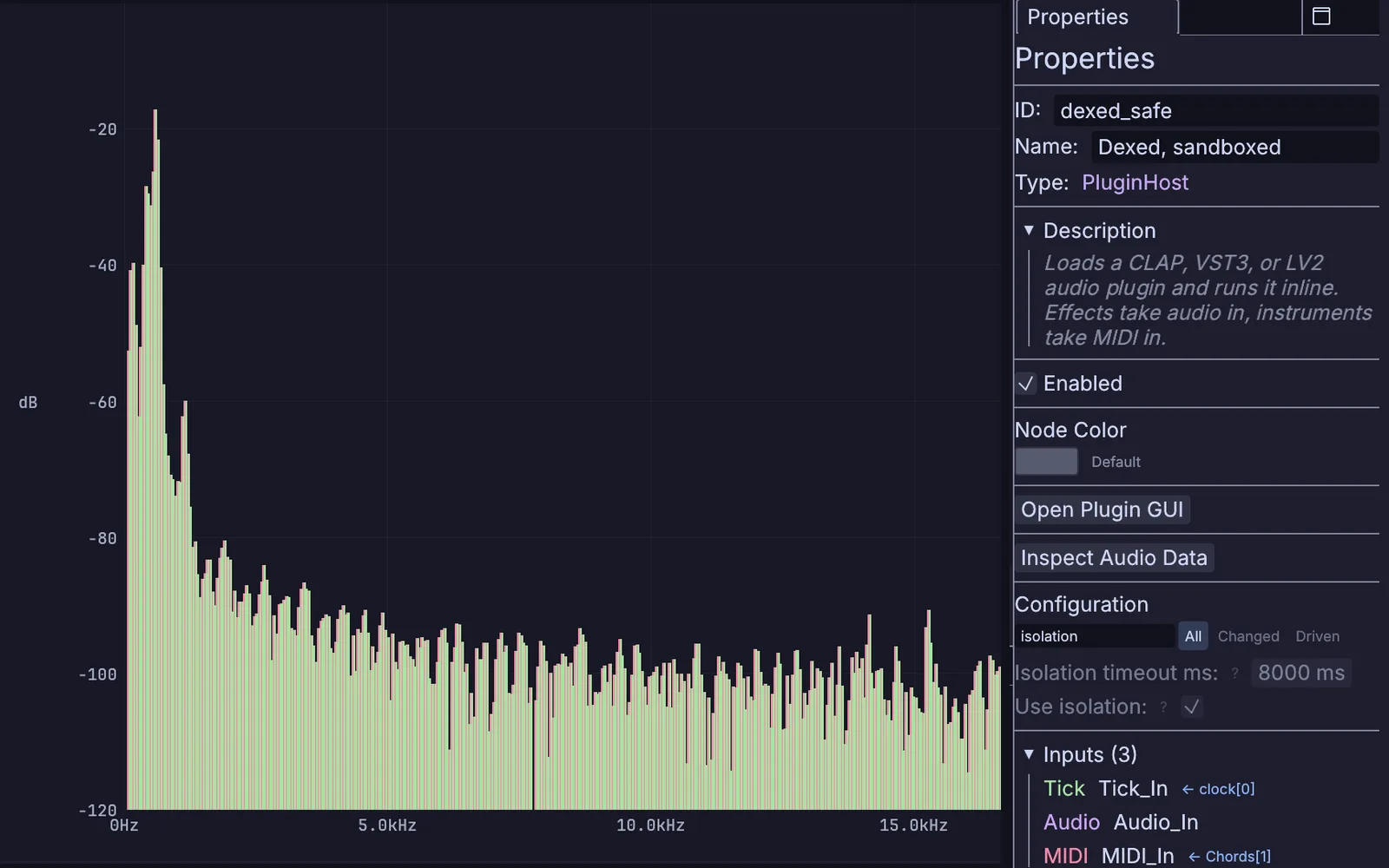Image resolution: width=1389 pixels, height=868 pixels.
Task: Click the 8000 ms timeout value
Action: 1300,674
